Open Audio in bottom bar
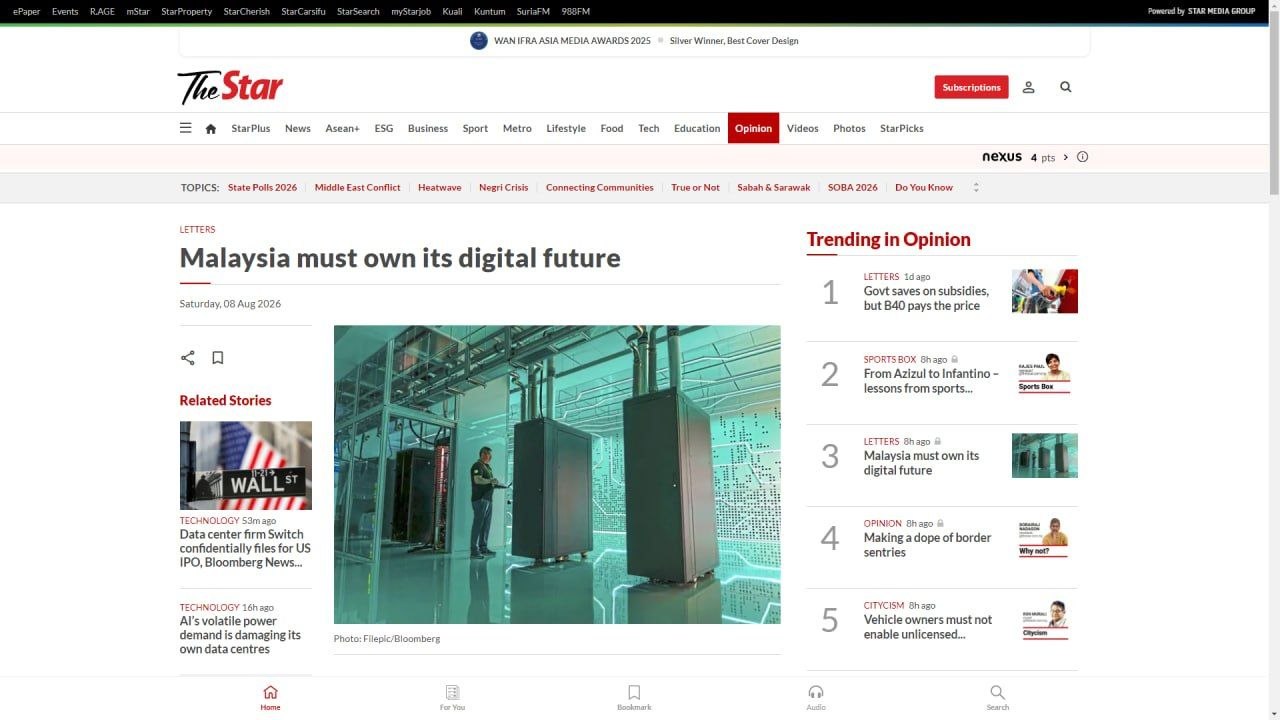 coord(816,698)
